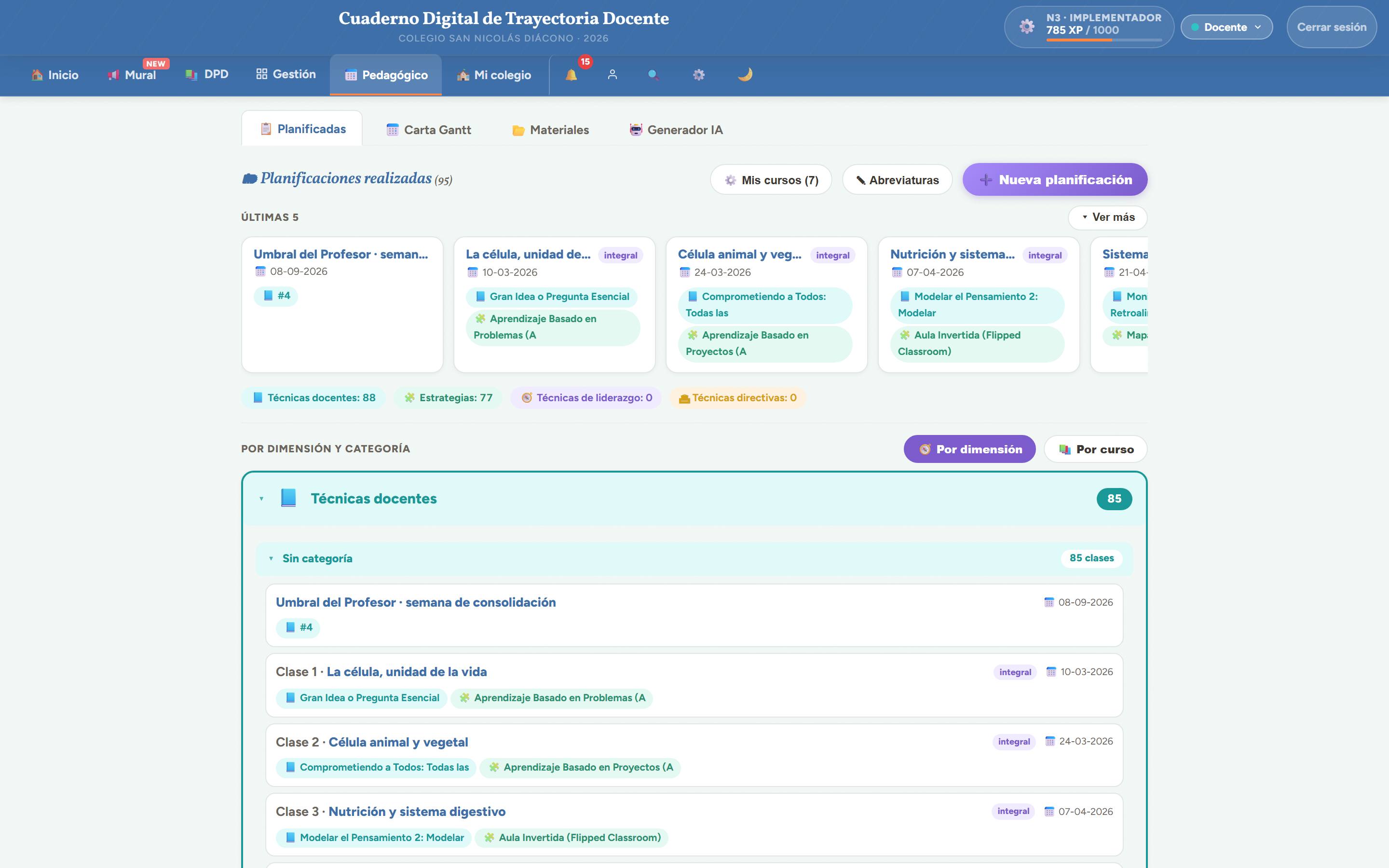Screen dimensions: 1389x868
Task: Click the Mi colegio school icon
Action: [x=463, y=75]
